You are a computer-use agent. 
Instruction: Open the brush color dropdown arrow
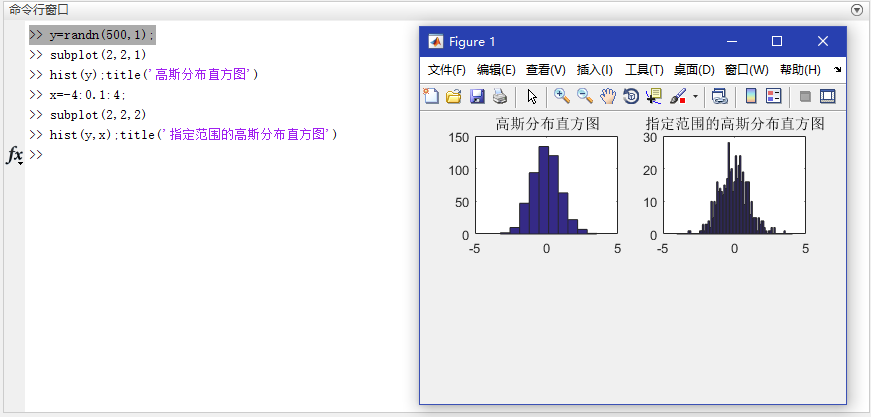[695, 97]
